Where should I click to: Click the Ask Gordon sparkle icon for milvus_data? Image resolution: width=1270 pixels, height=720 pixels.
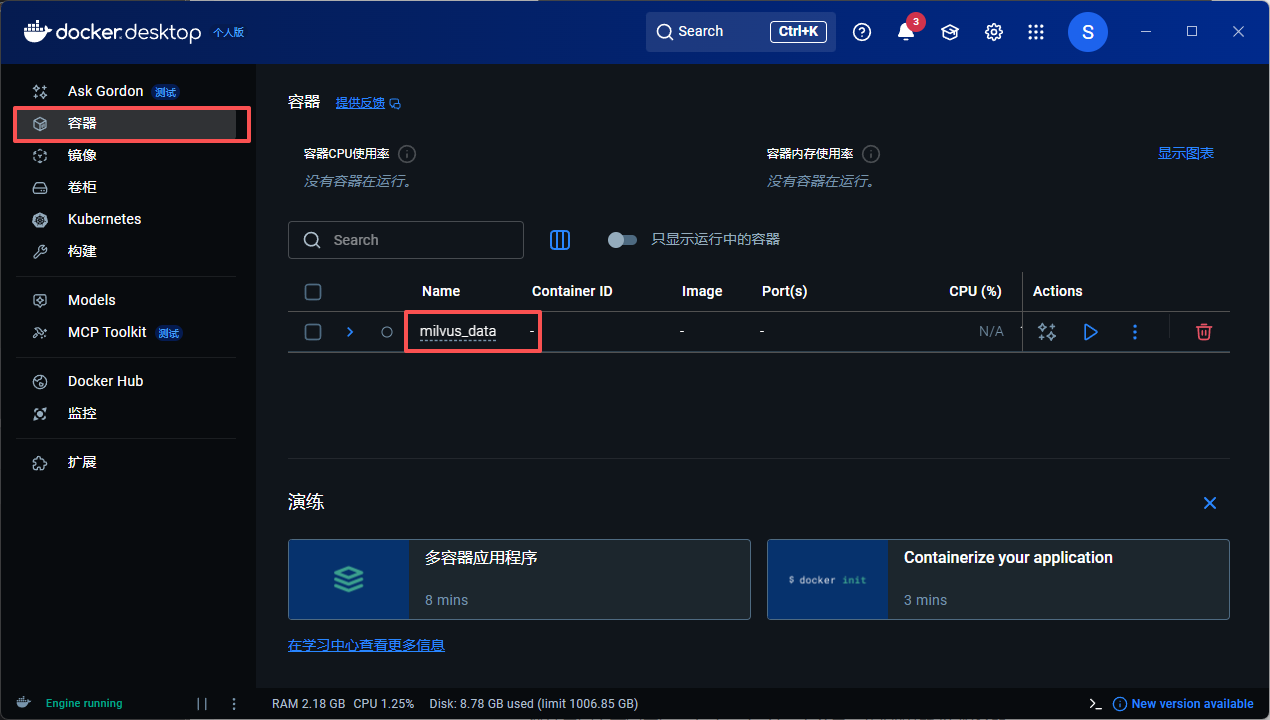pyautogui.click(x=1047, y=332)
